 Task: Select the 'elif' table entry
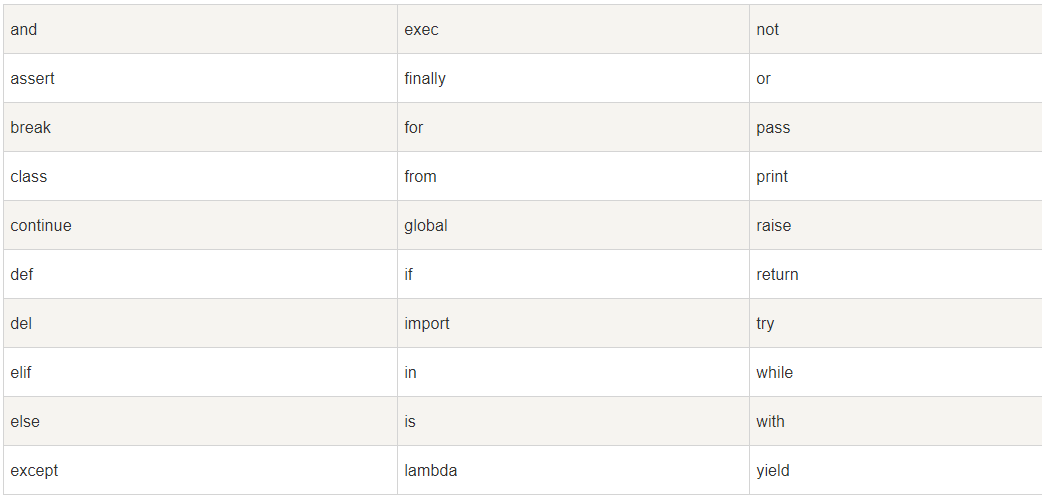21,373
